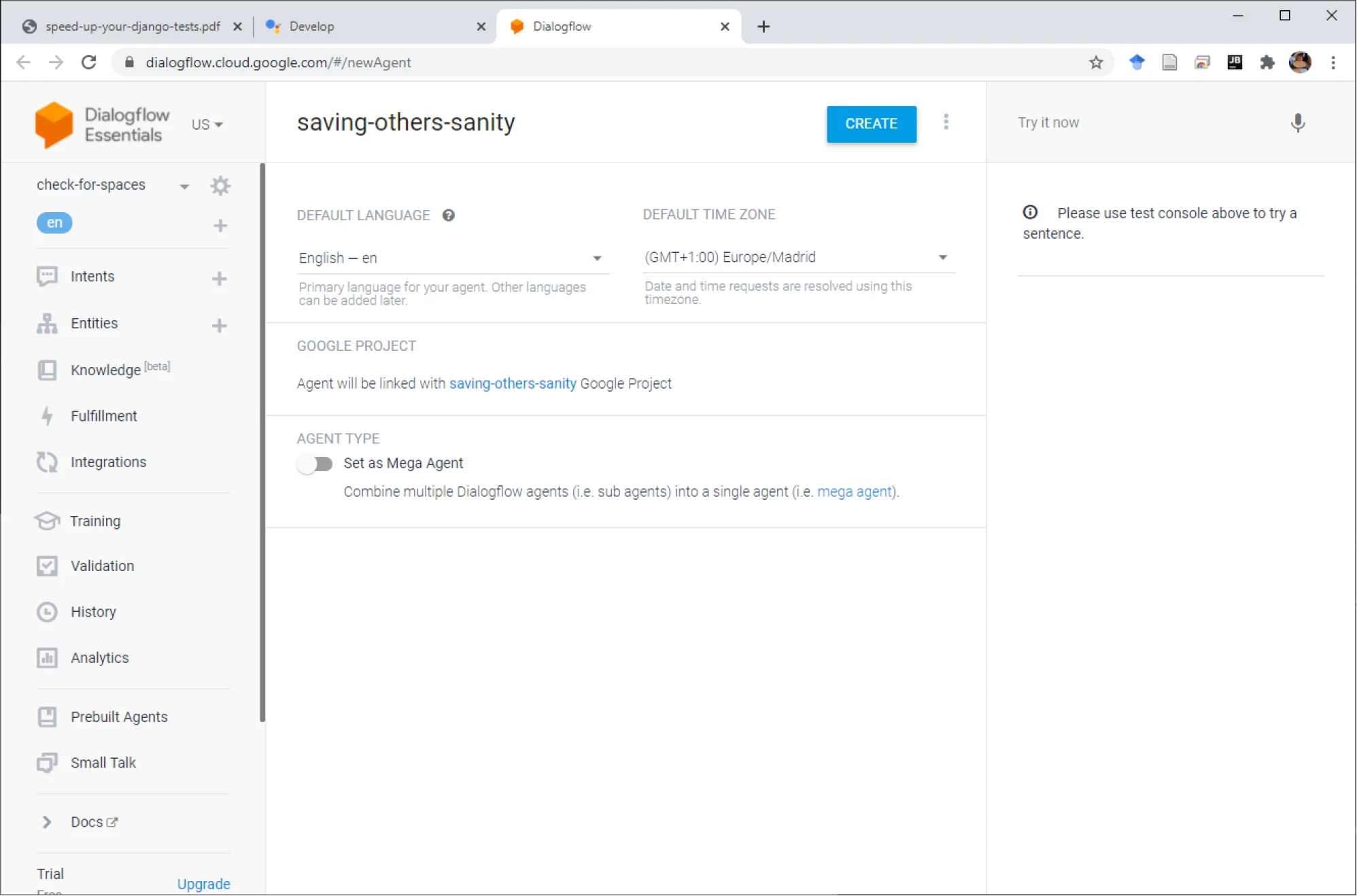
Task: Bookmark this page with the star icon
Action: coord(1096,63)
